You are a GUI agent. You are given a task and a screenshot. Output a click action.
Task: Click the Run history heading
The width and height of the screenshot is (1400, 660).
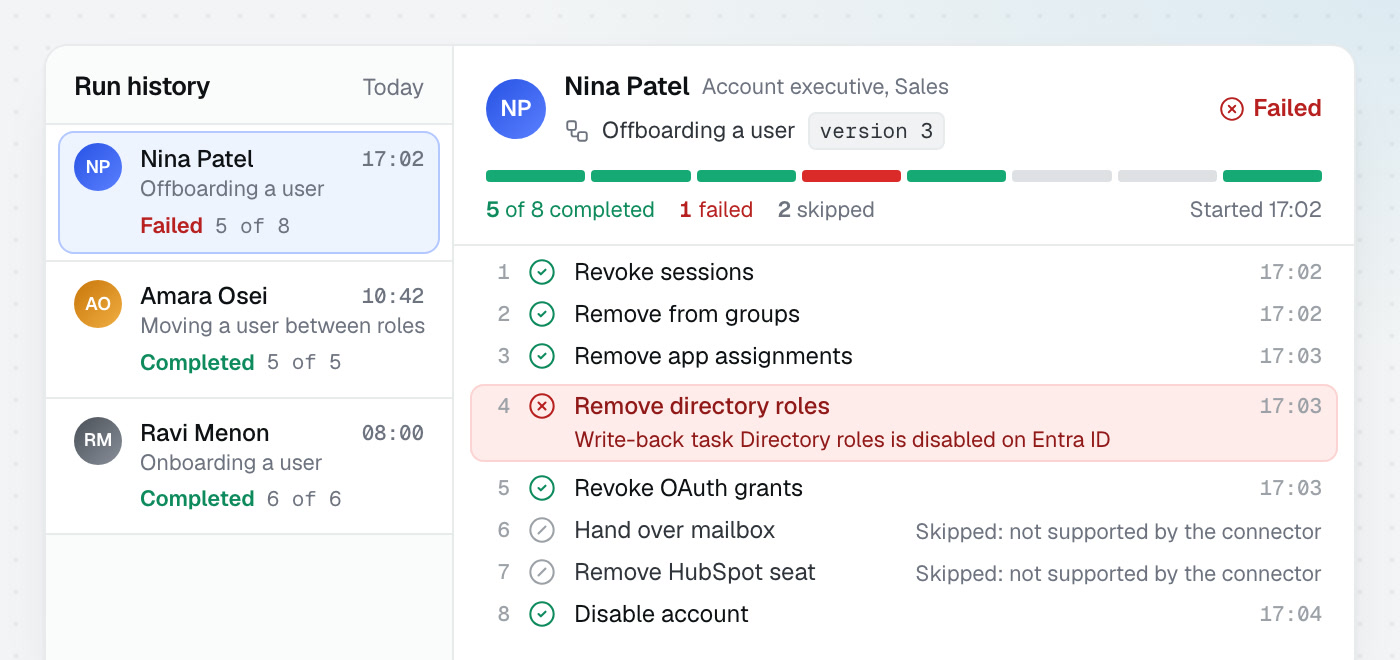coord(142,87)
